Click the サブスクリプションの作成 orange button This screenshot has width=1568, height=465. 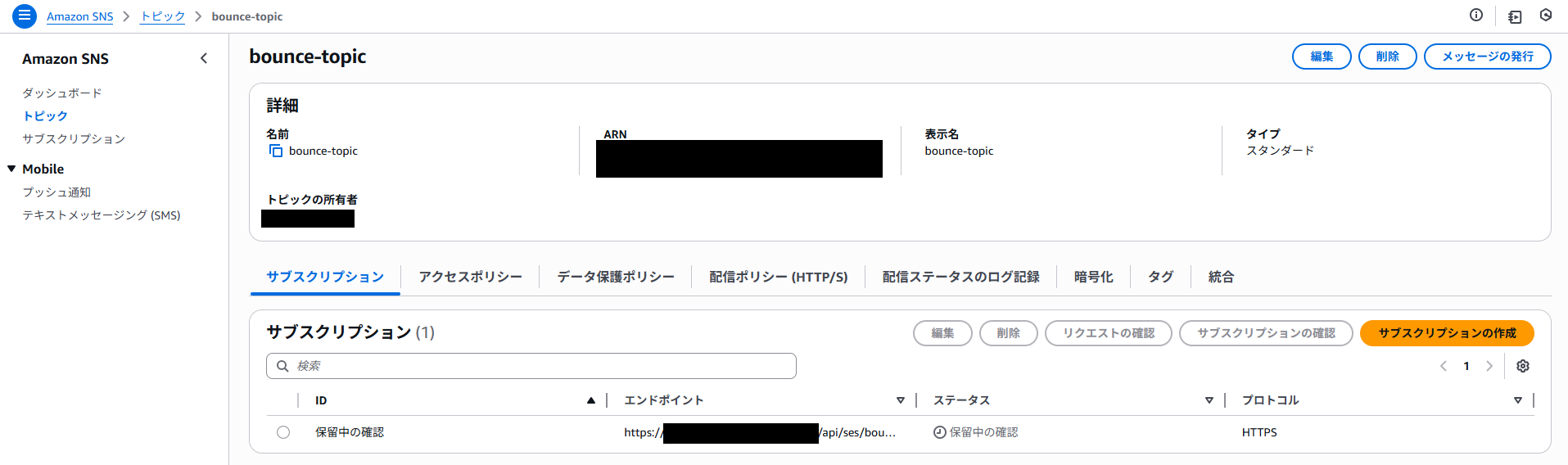pos(1446,333)
